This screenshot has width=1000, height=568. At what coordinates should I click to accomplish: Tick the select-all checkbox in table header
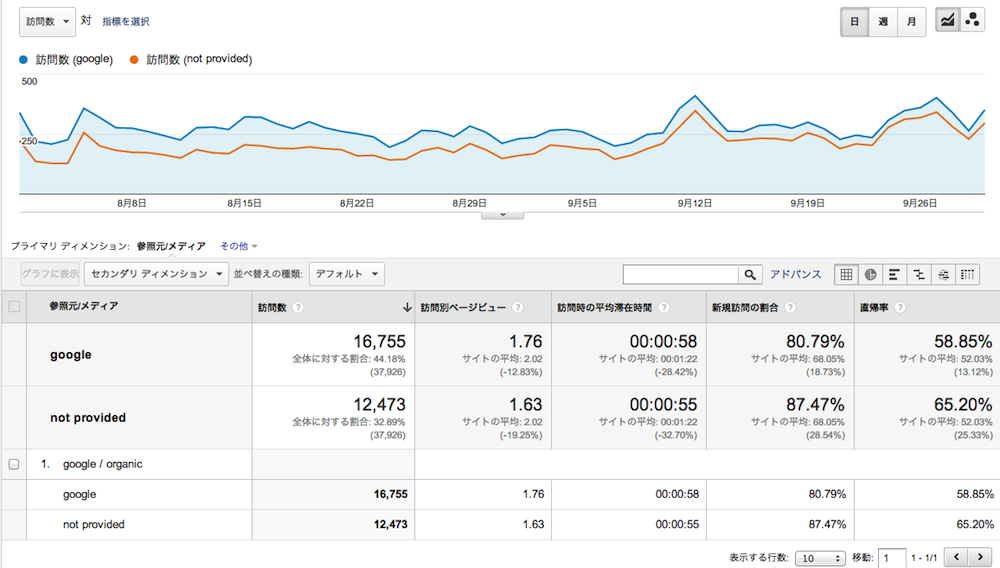tap(14, 306)
